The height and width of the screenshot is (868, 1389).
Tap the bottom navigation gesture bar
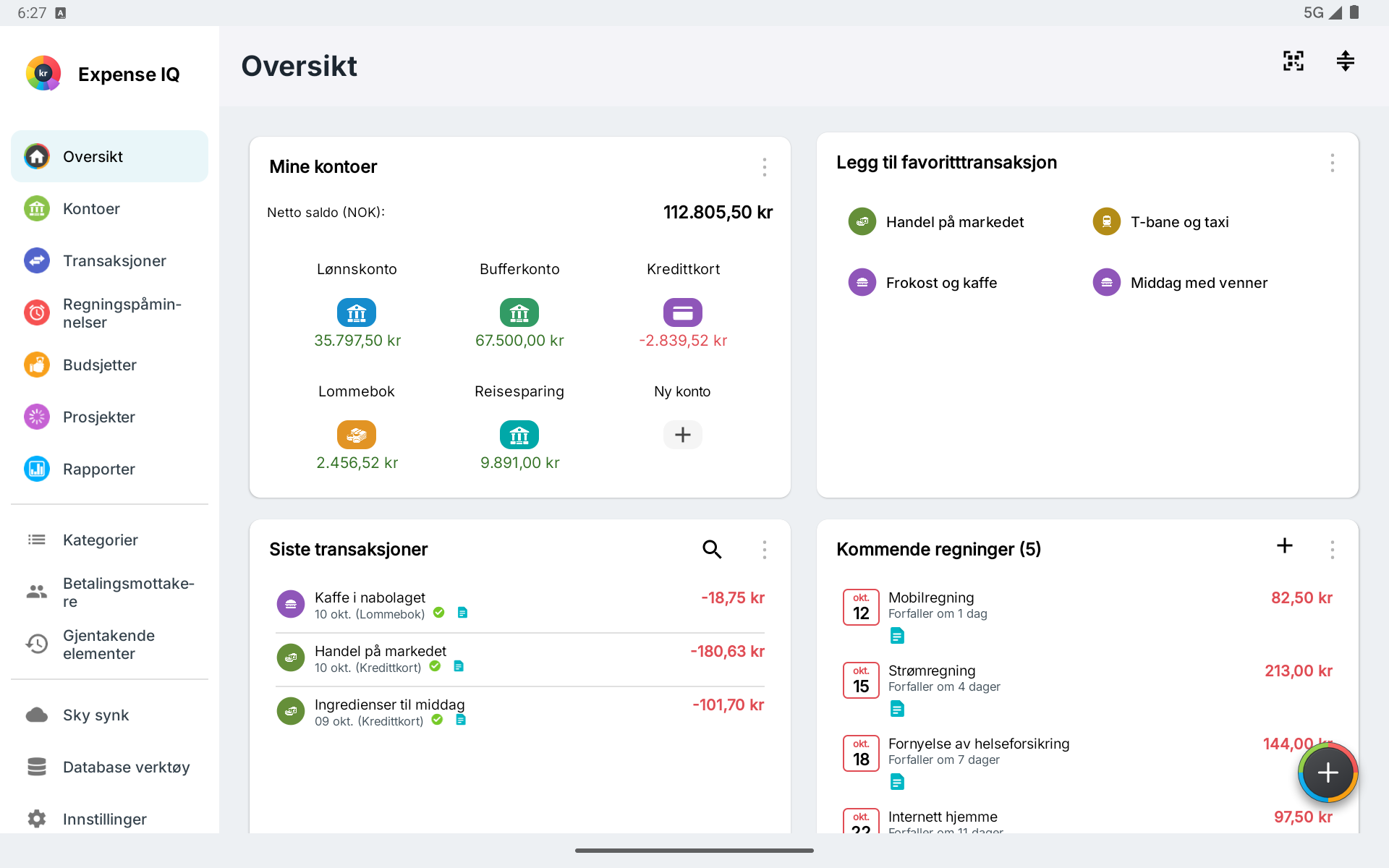[x=694, y=851]
